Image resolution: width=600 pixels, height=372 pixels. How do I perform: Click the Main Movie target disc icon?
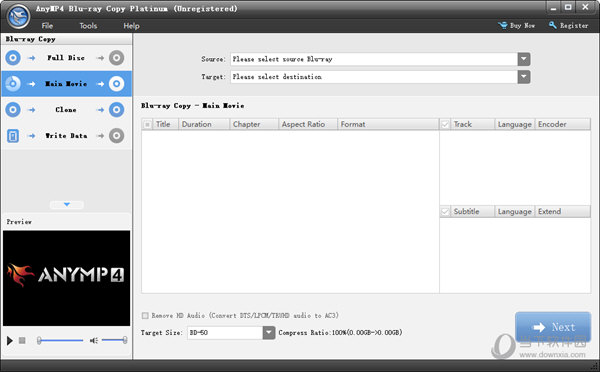pyautogui.click(x=116, y=83)
